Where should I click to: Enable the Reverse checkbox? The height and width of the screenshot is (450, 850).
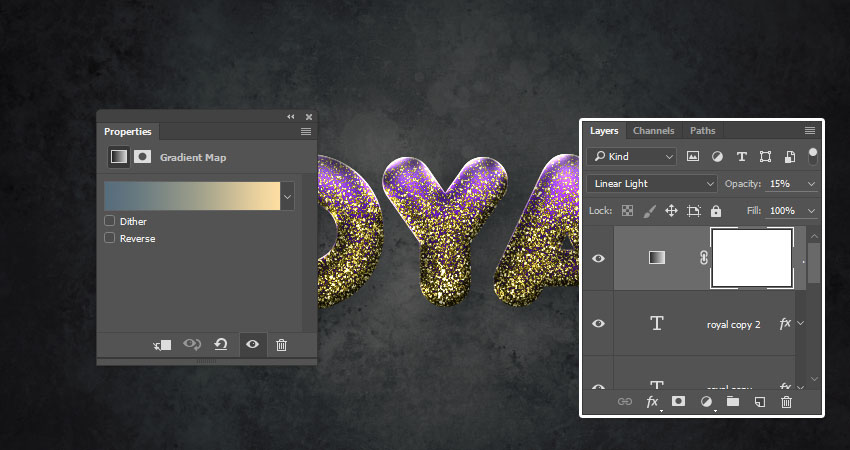pos(110,238)
